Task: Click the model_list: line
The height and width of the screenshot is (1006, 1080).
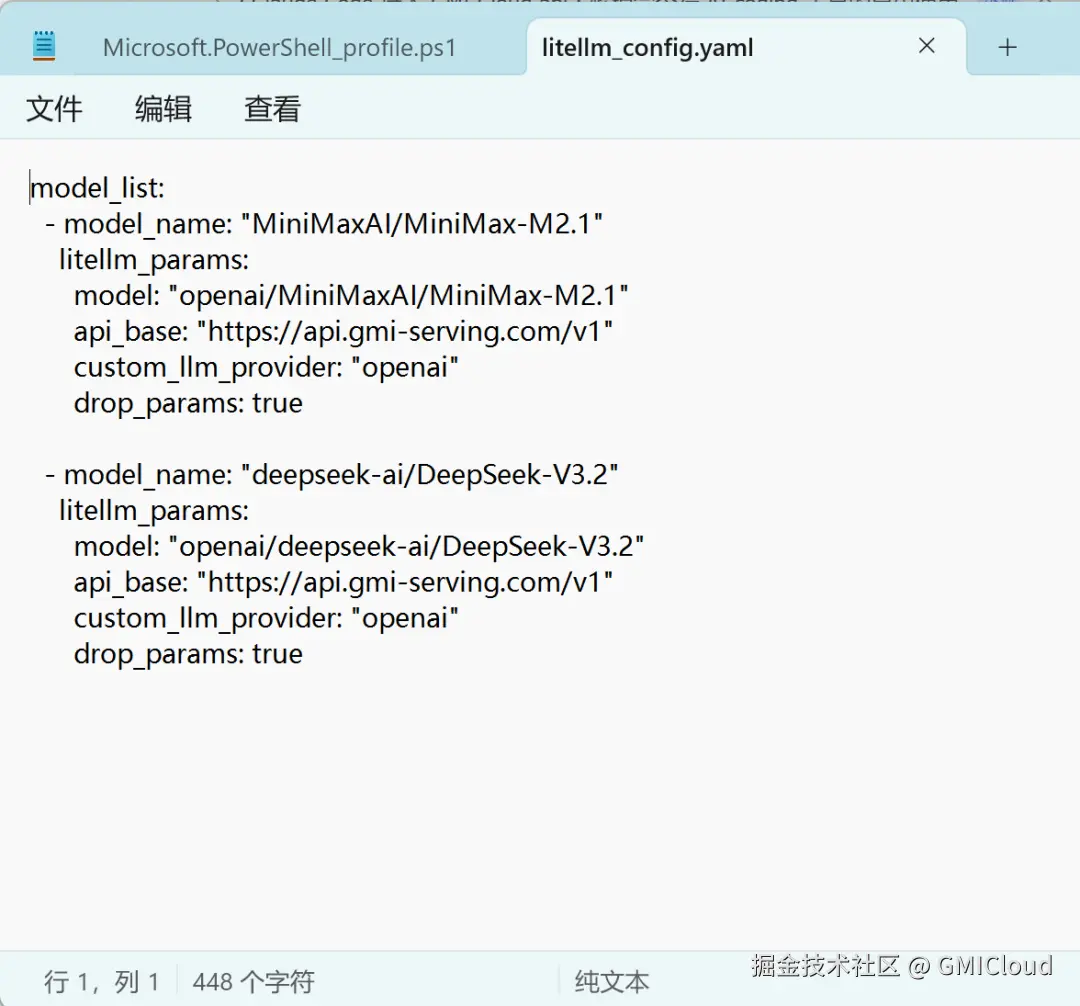Action: pos(97,188)
